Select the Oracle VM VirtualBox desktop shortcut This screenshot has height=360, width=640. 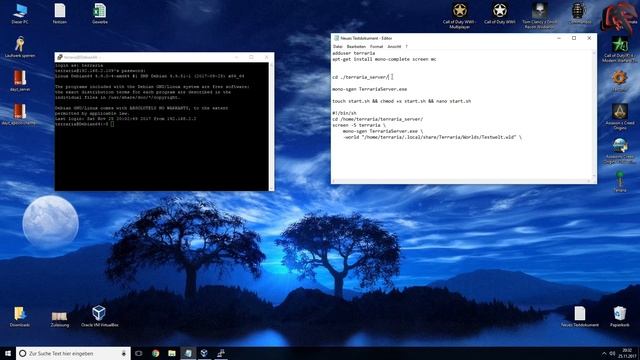(99, 316)
